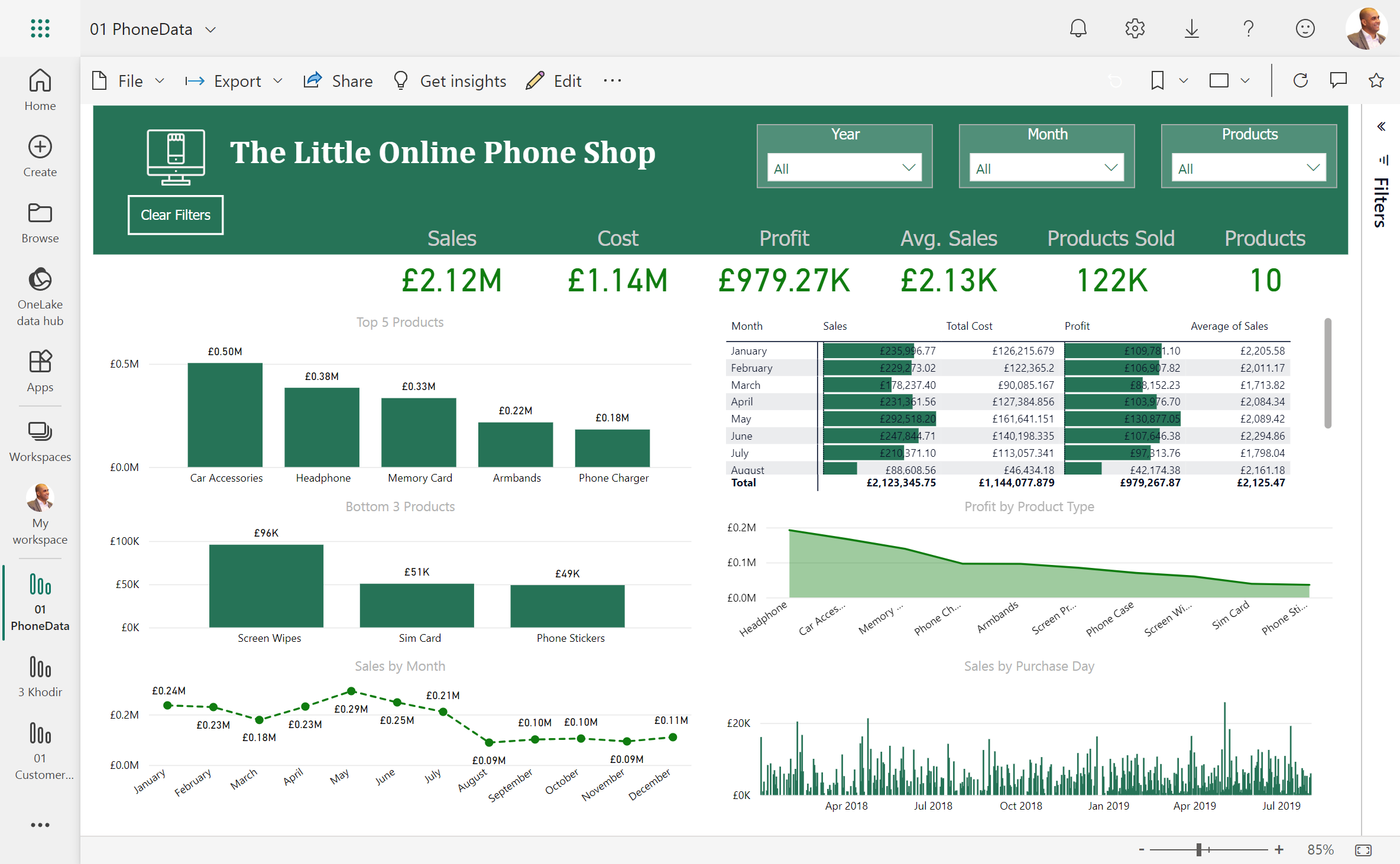The image size is (1400, 864).
Task: Click Get insights
Action: point(449,81)
